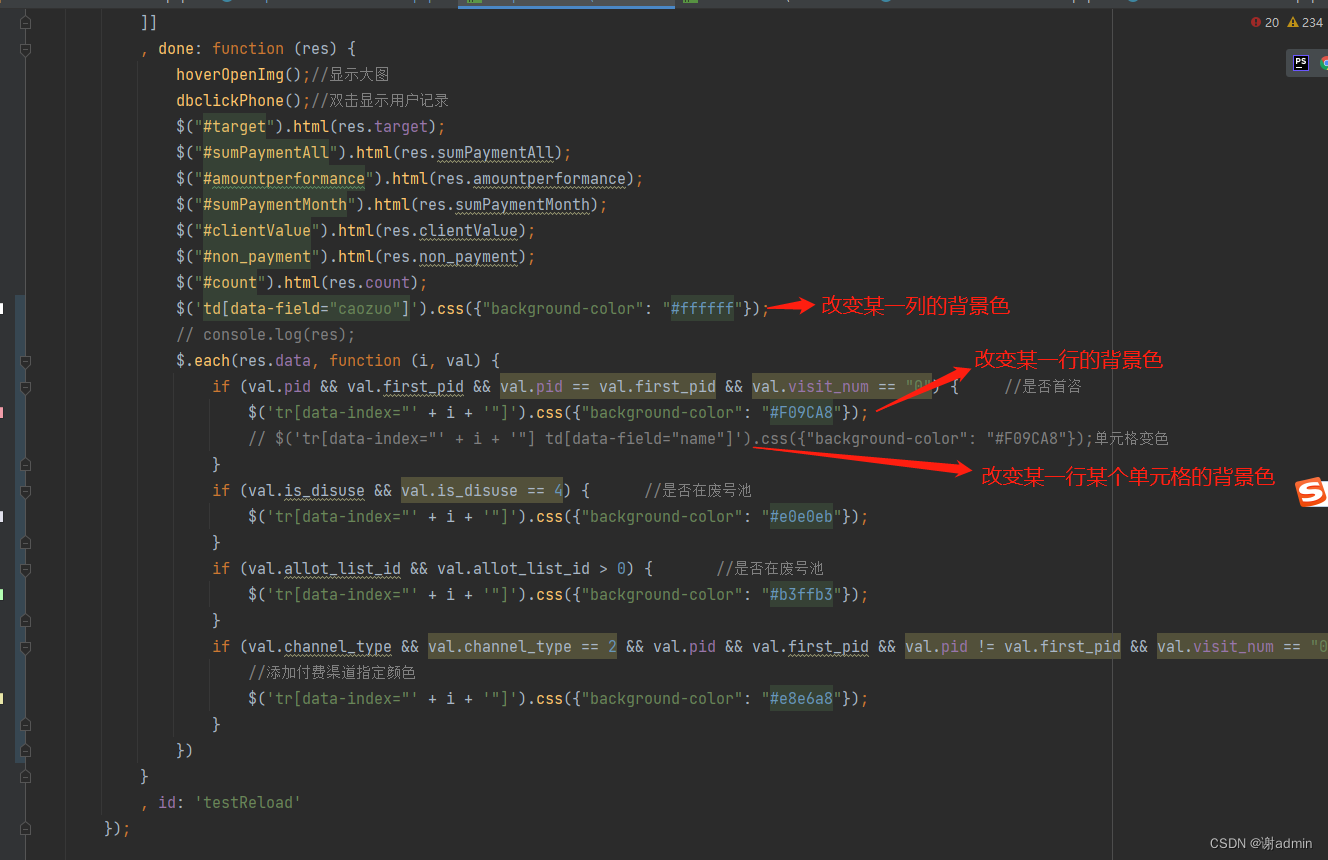Click val.is_disuse == 4 condition
Screen dimensions: 1328x860
pyautogui.click(x=482, y=490)
